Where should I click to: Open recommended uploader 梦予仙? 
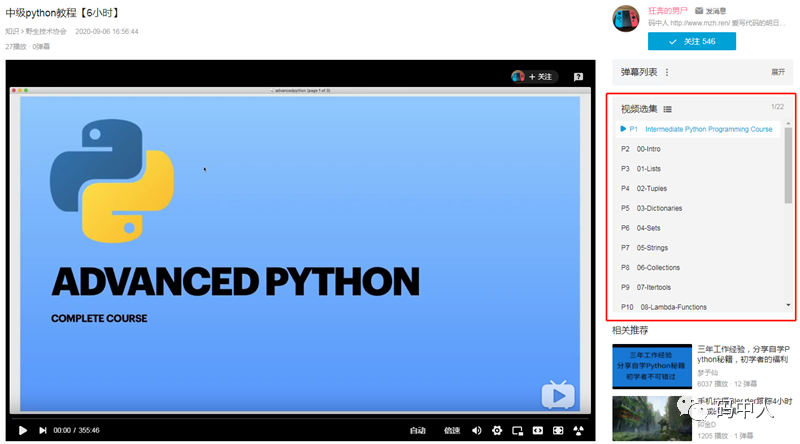pyautogui.click(x=707, y=373)
